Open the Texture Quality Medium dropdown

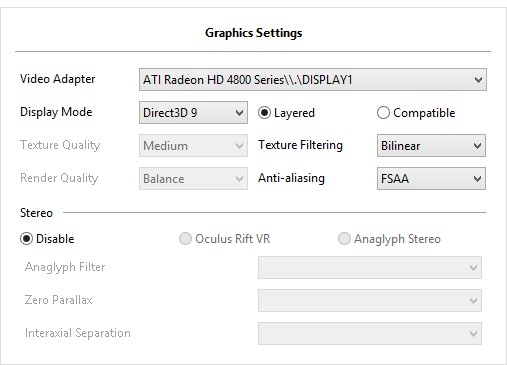193,146
